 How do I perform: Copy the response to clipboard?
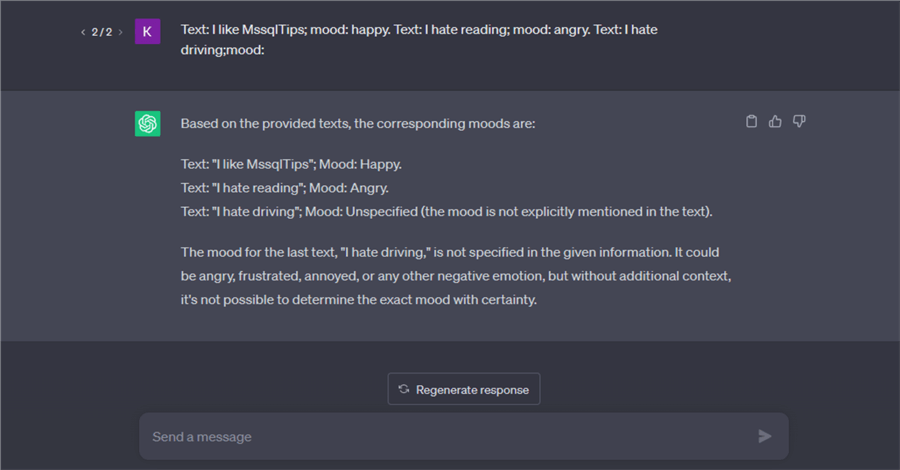tap(752, 122)
